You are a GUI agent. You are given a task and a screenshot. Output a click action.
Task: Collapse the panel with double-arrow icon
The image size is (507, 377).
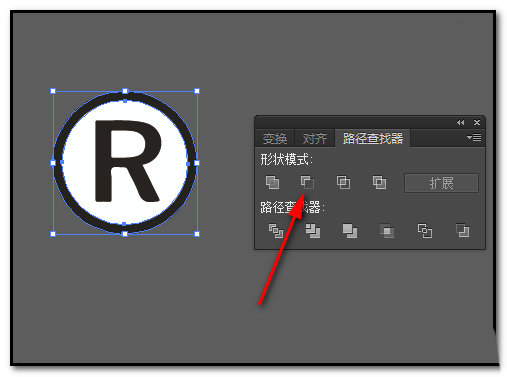461,123
